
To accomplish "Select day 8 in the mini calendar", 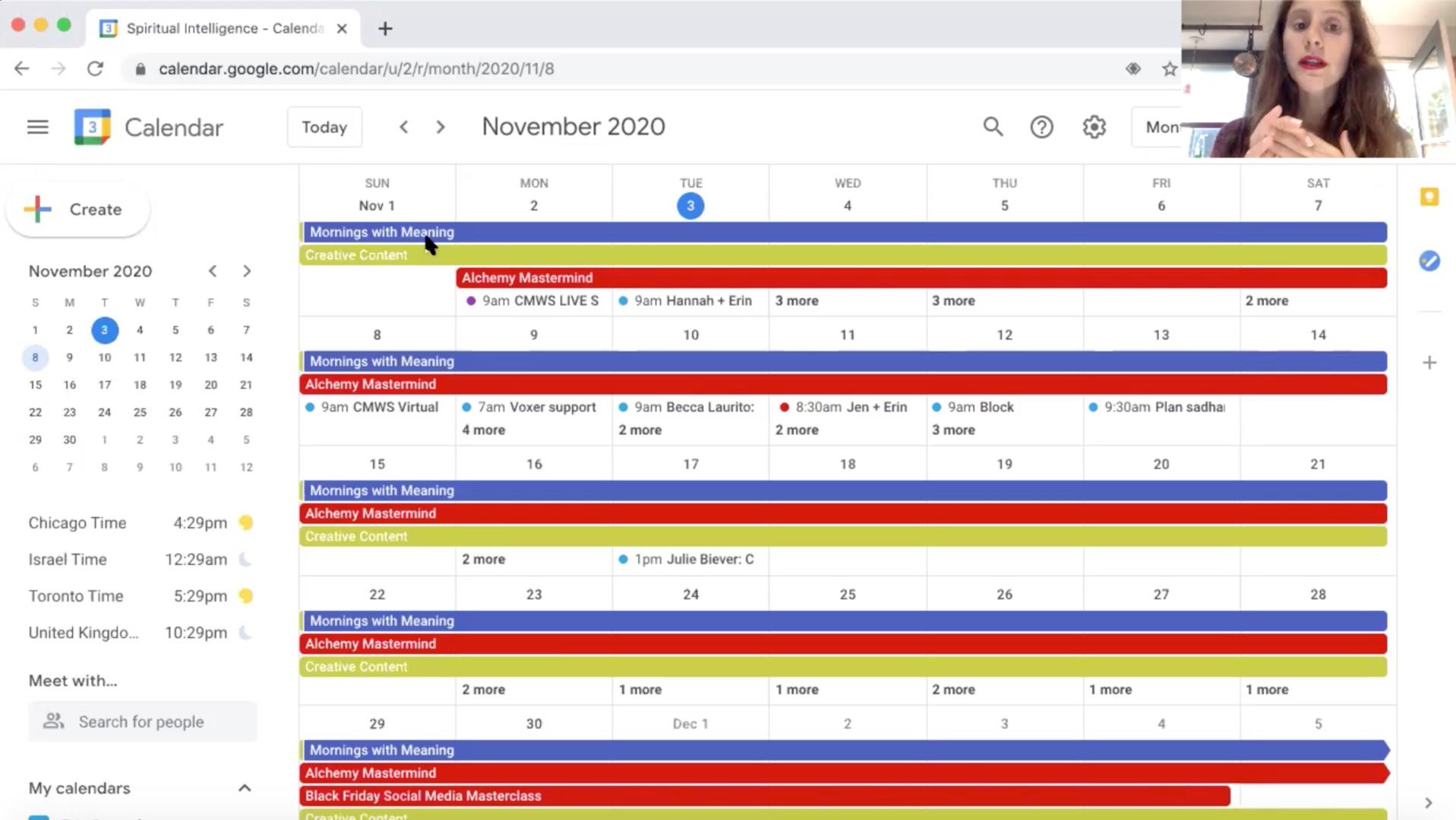I will point(35,358).
